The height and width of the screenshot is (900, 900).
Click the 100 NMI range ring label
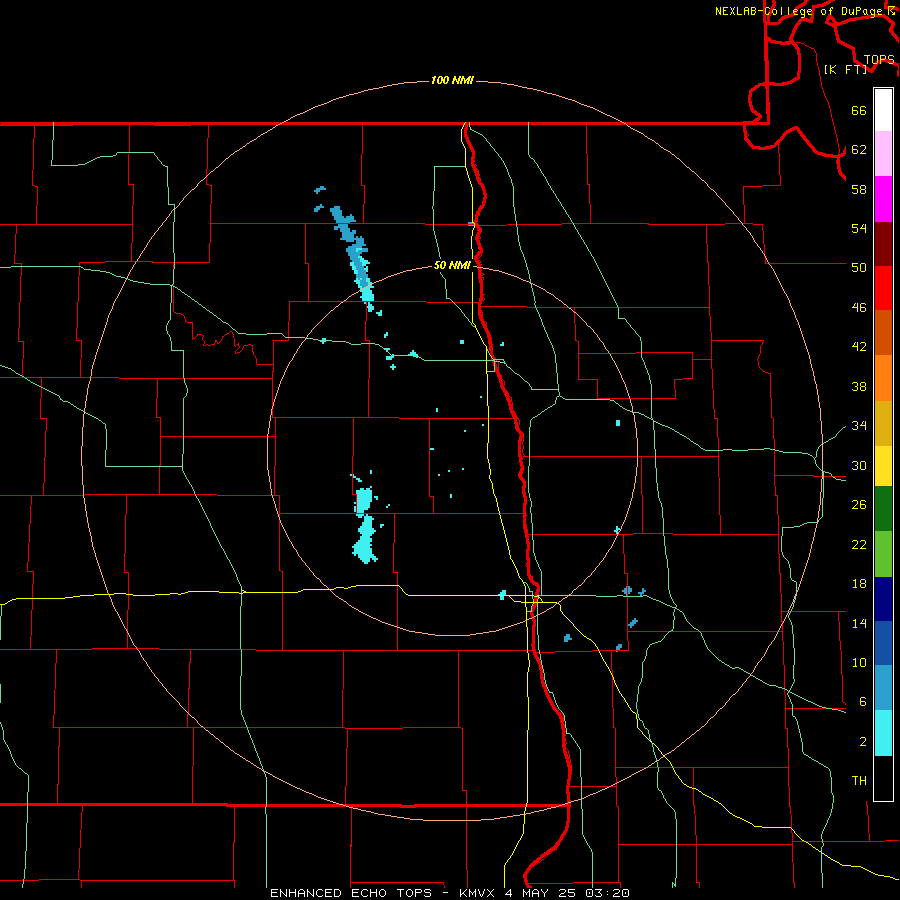point(452,80)
